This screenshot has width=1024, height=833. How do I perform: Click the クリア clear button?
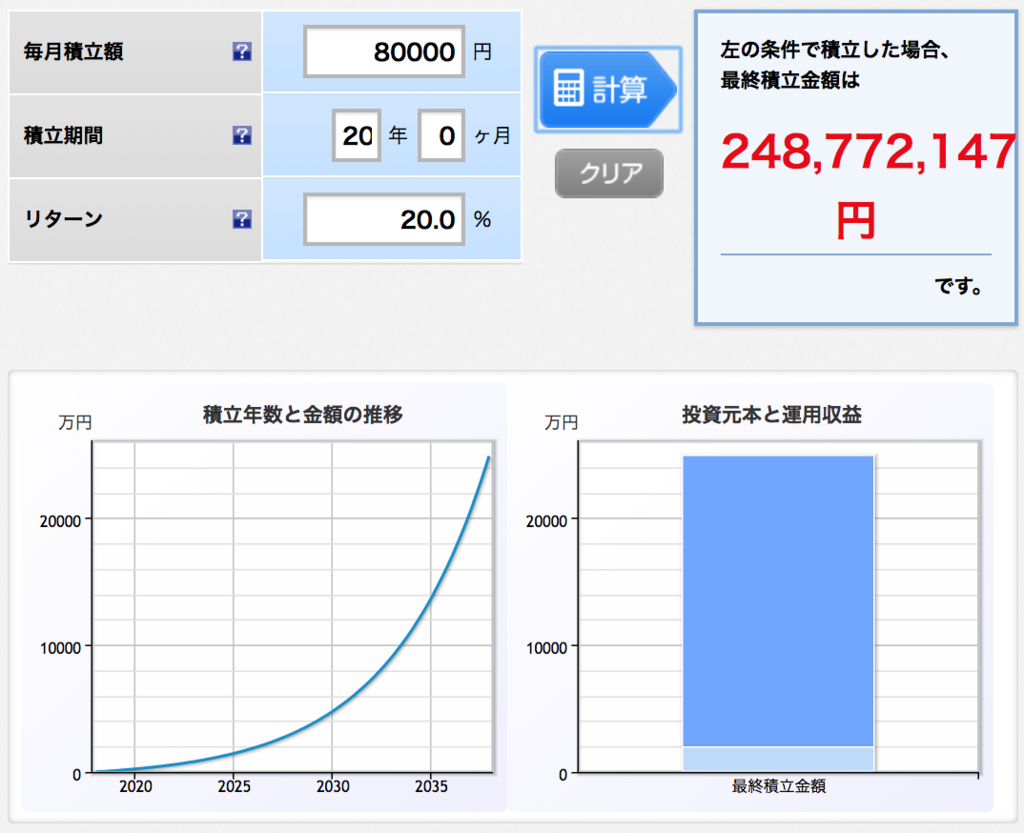[609, 173]
